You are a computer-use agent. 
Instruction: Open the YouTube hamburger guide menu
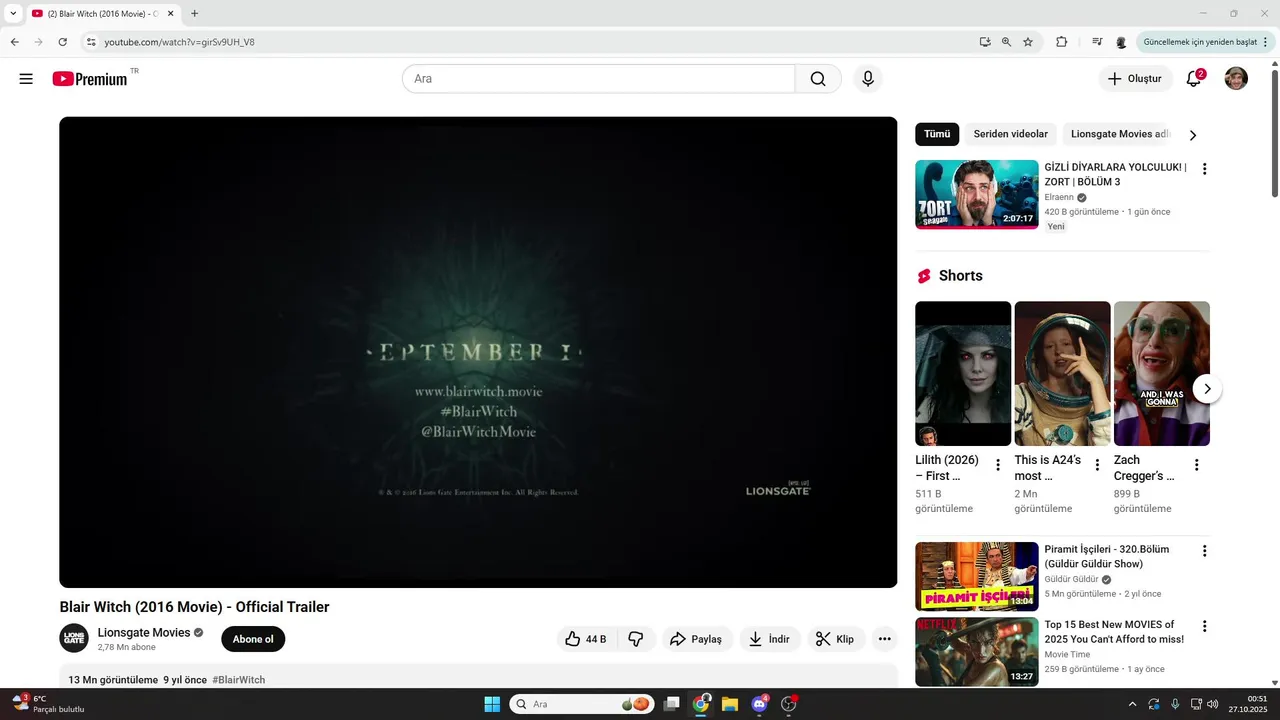pyautogui.click(x=26, y=79)
